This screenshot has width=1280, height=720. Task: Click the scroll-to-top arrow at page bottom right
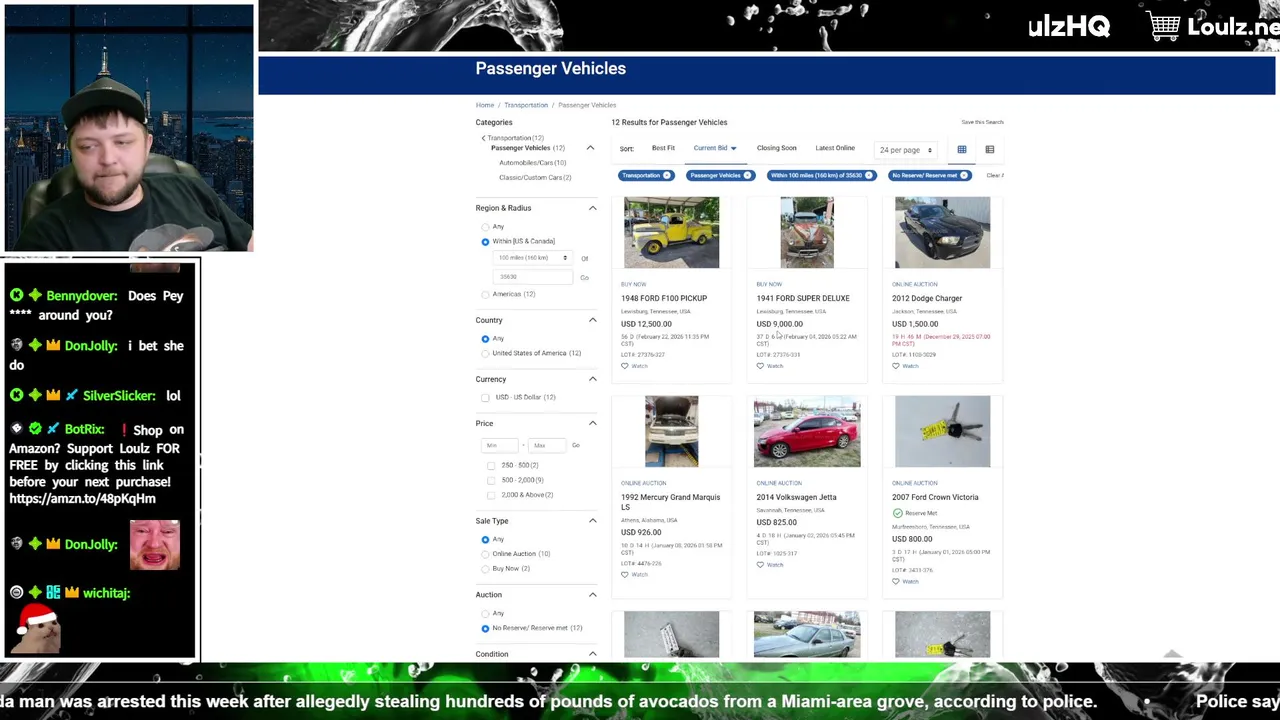point(1172,655)
